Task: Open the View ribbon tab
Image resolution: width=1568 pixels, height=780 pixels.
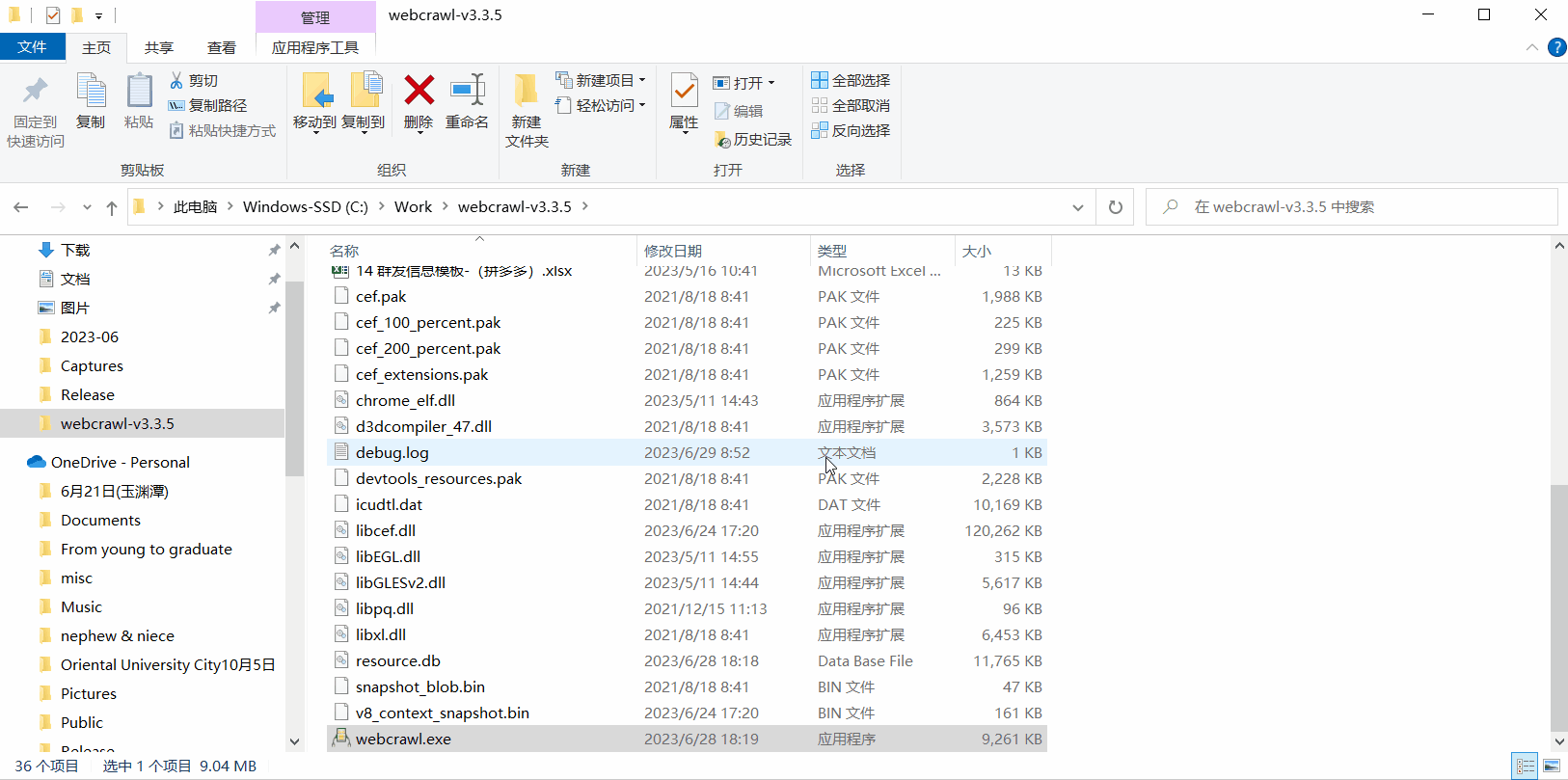Action: 221,47
